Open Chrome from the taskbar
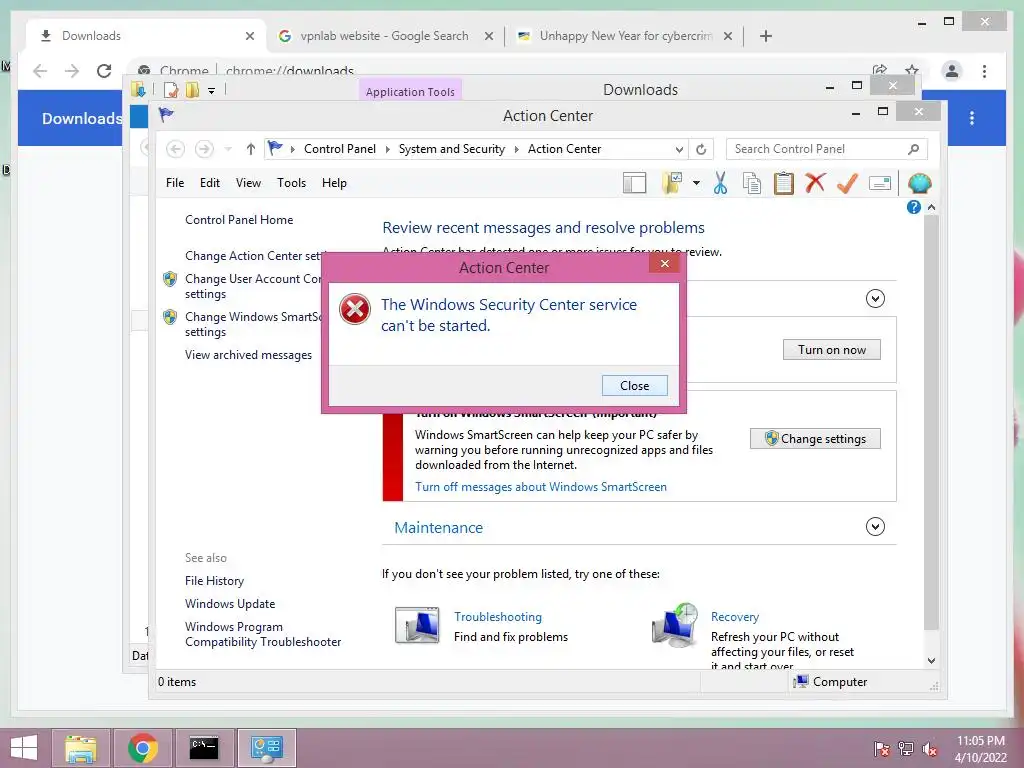This screenshot has width=1024, height=768. click(142, 748)
